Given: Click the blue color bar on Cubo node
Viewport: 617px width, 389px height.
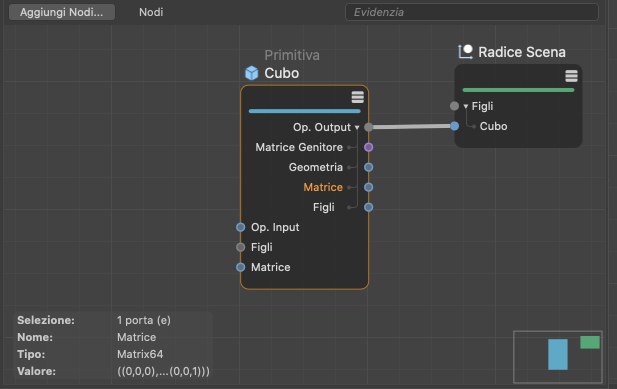Looking at the screenshot, I should [305, 111].
